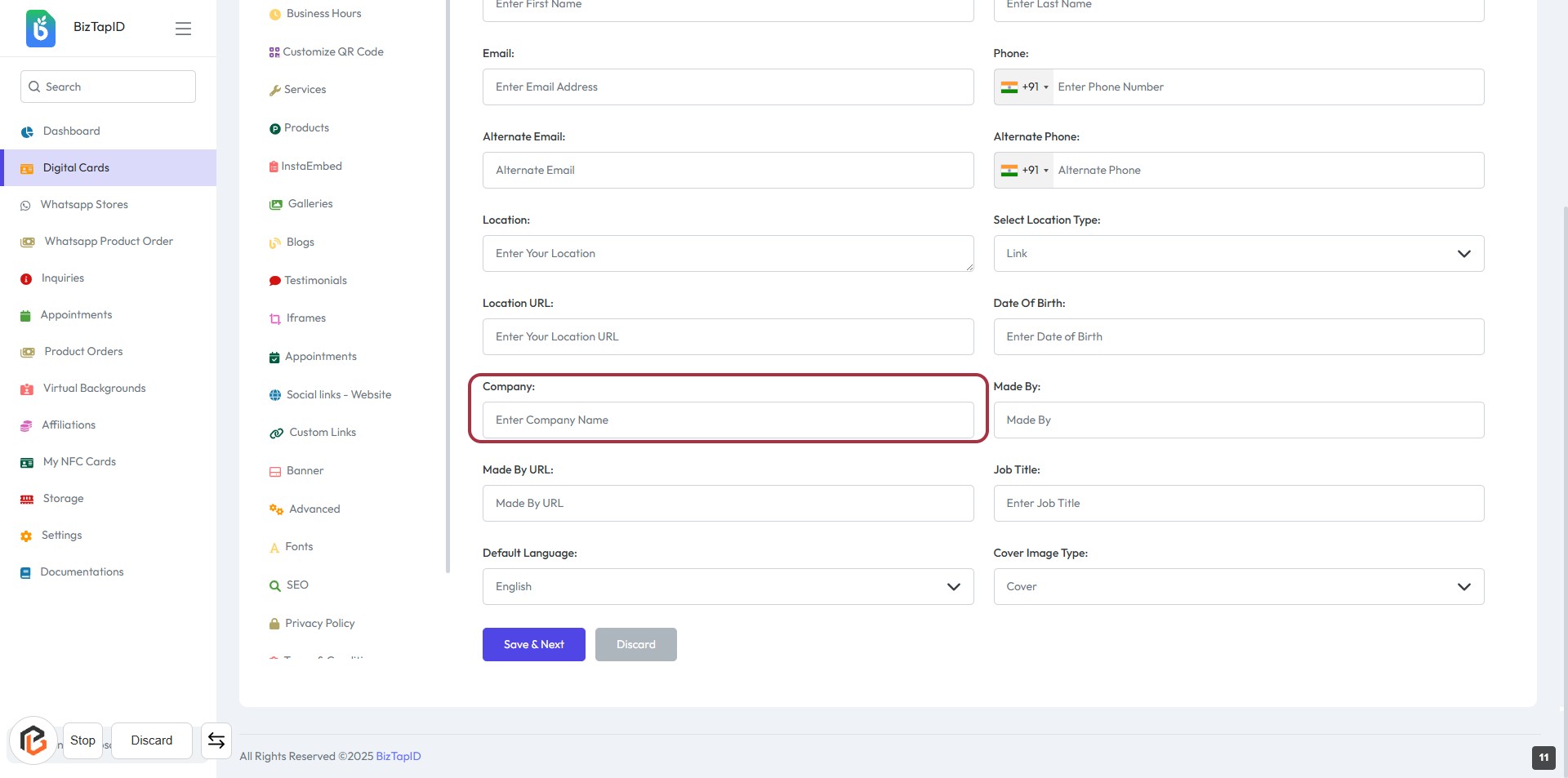Viewport: 1568px width, 778px height.
Task: Click the Privacy Policy lock icon
Action: [x=274, y=624]
